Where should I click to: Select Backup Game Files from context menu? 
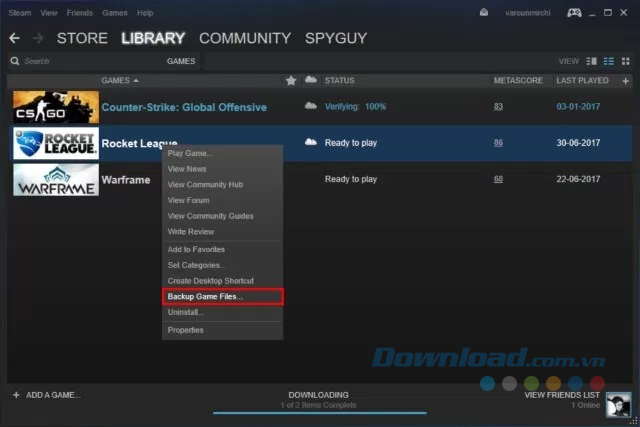205,297
